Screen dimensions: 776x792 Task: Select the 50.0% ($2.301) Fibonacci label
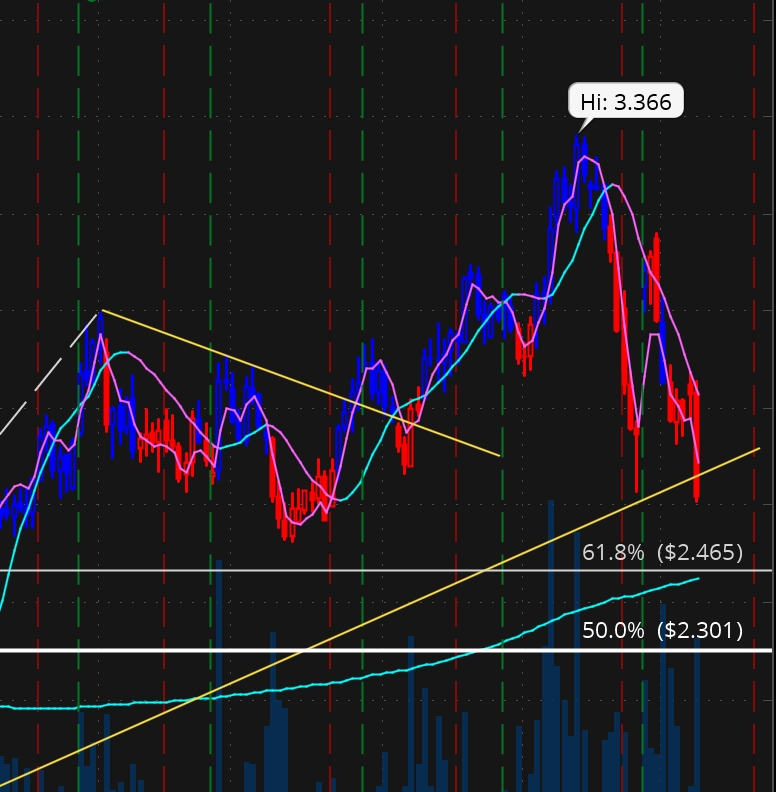point(662,631)
